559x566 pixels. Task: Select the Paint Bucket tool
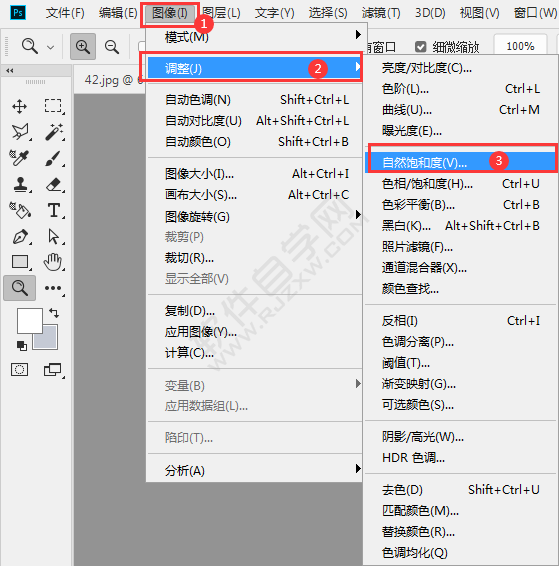[19, 210]
